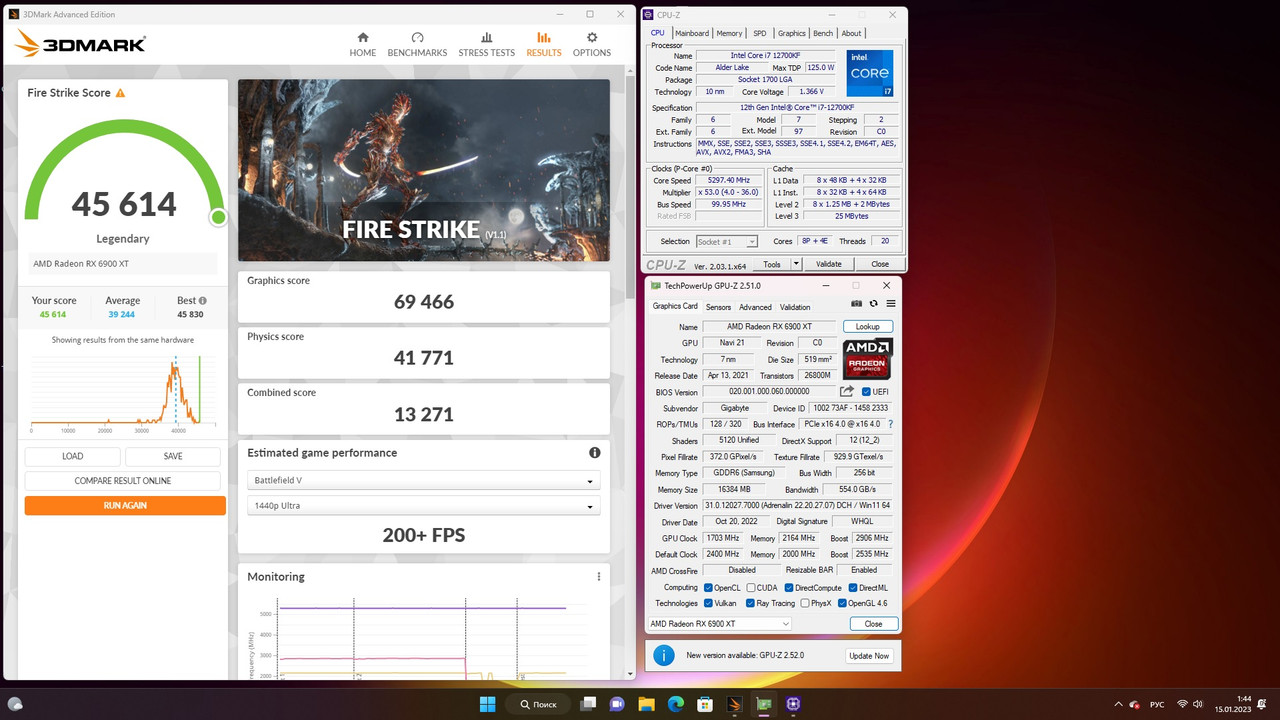Click the GPU-Z screenshot camera icon
Image resolution: width=1280 pixels, height=720 pixels.
[x=856, y=304]
